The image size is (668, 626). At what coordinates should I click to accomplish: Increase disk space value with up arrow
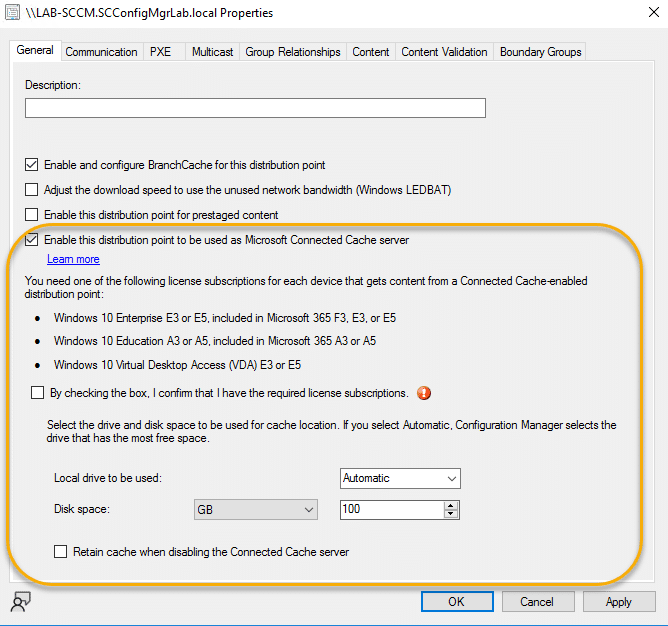[451, 505]
